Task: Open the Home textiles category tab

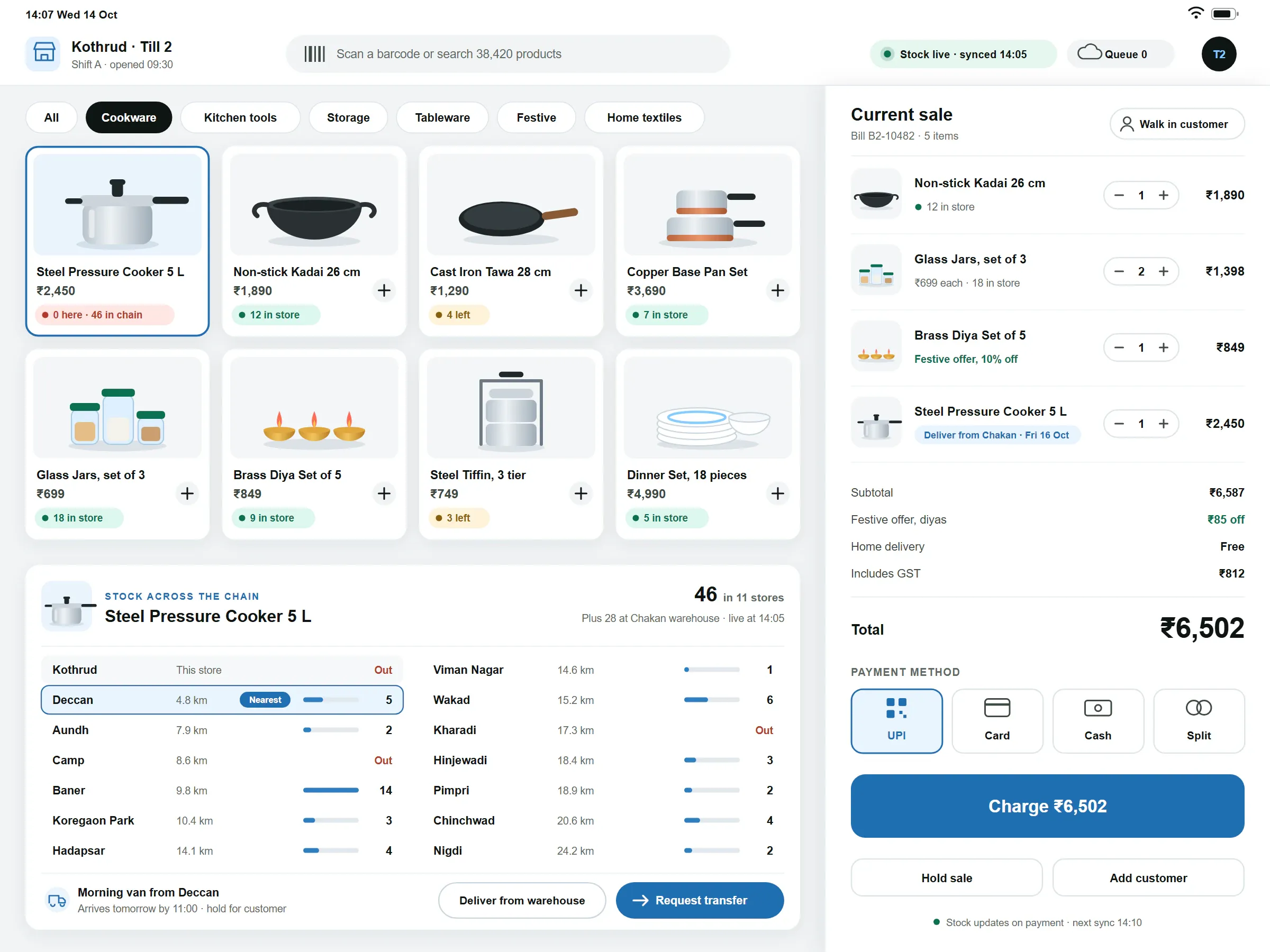Action: click(x=644, y=117)
